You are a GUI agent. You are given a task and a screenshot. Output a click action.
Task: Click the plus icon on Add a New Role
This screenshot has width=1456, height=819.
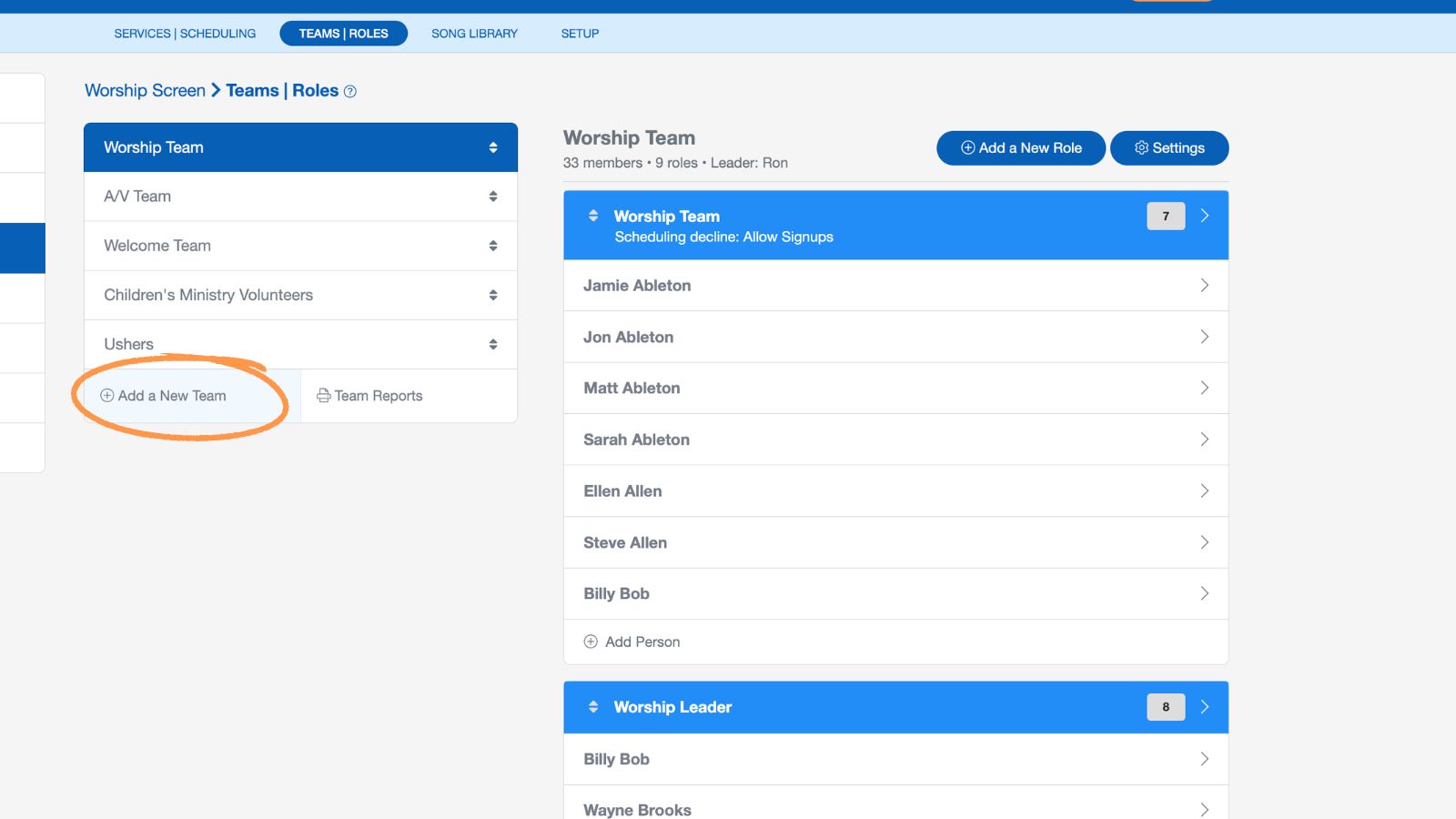click(966, 147)
